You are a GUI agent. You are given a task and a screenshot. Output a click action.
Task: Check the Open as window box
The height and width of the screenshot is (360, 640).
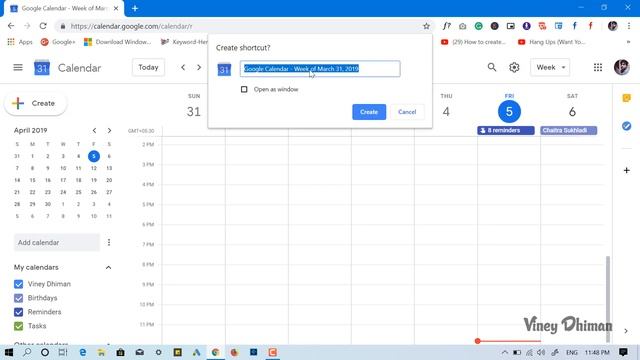tap(244, 89)
